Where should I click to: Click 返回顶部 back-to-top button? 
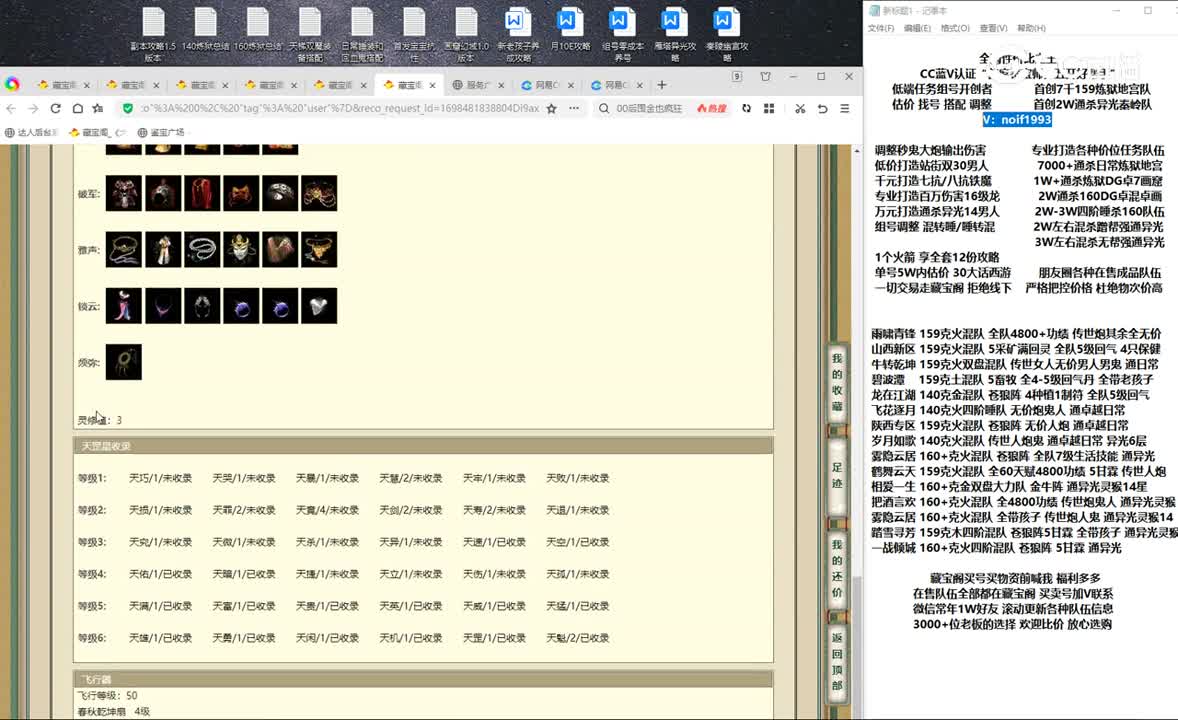tap(837, 661)
